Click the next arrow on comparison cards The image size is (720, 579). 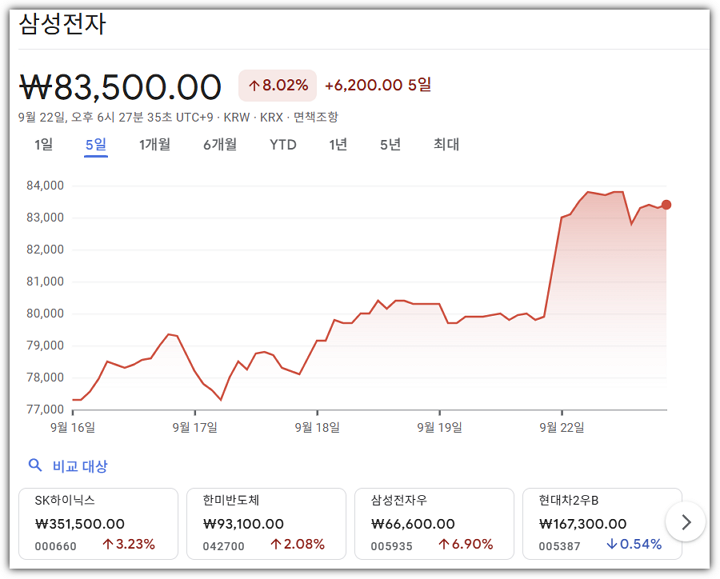coord(686,522)
